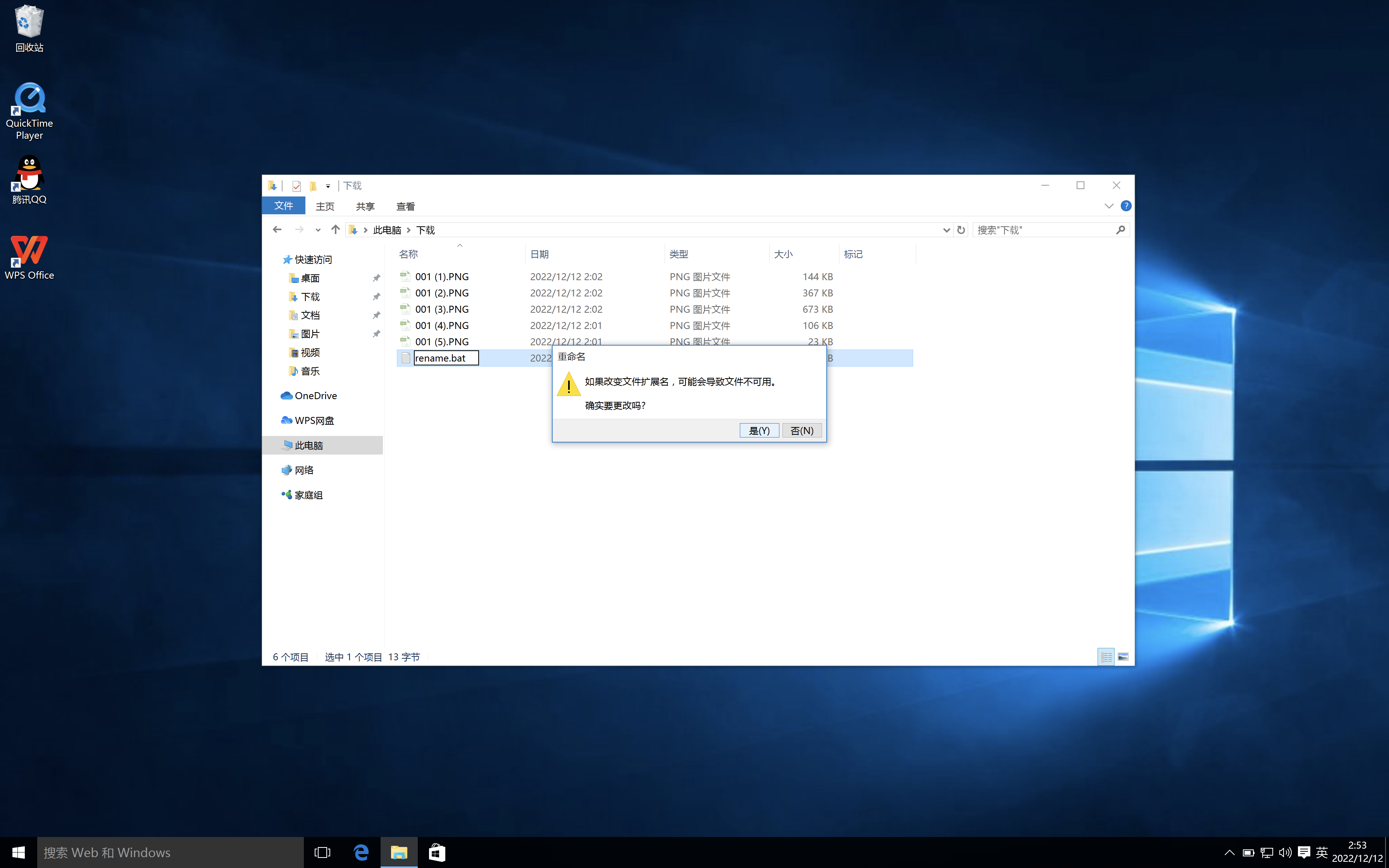Screen dimensions: 1389x868
Task: Click the No (否) button in rename dialog
Action: [801, 431]
